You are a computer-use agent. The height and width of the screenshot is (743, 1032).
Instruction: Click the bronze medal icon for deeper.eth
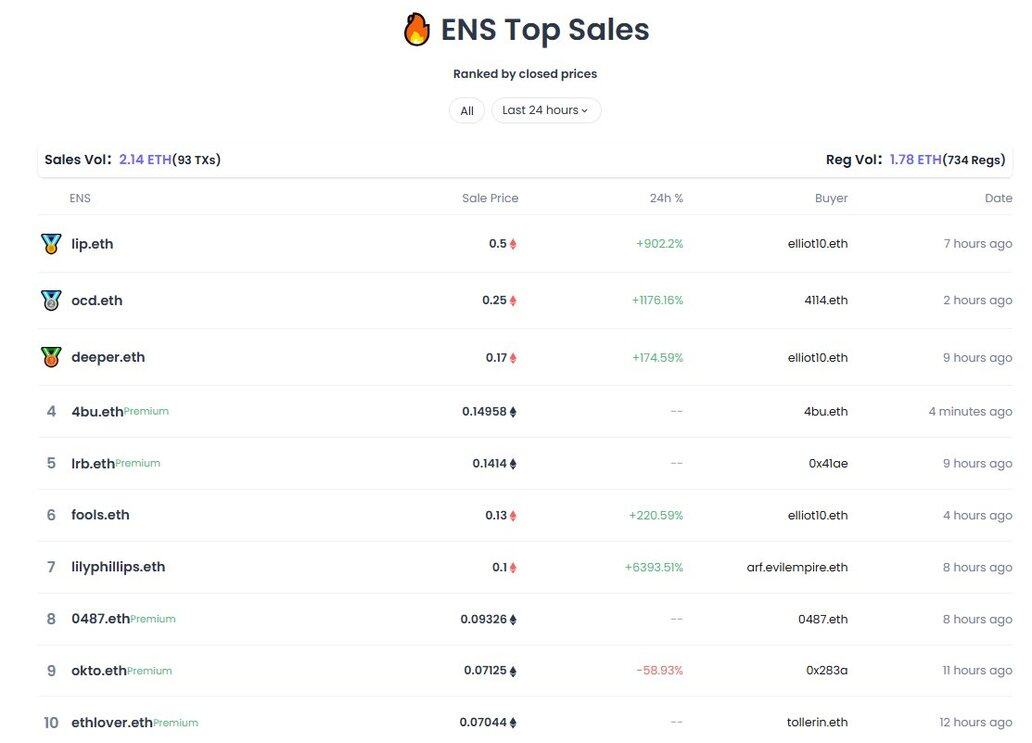51,357
